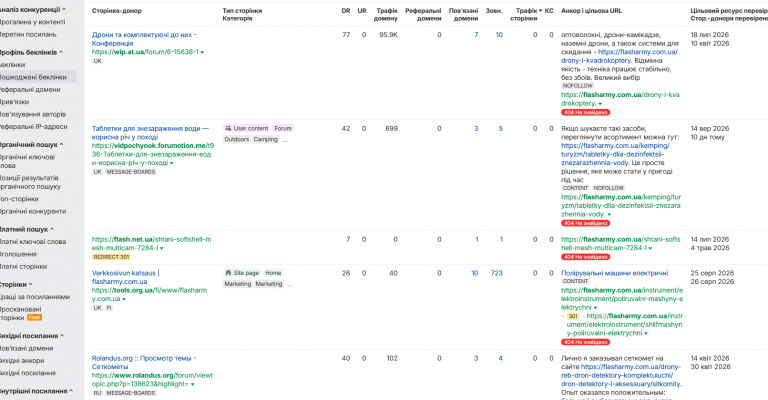768x400 pixels.
Task: Click the Camping category tag
Action: [x=265, y=140]
